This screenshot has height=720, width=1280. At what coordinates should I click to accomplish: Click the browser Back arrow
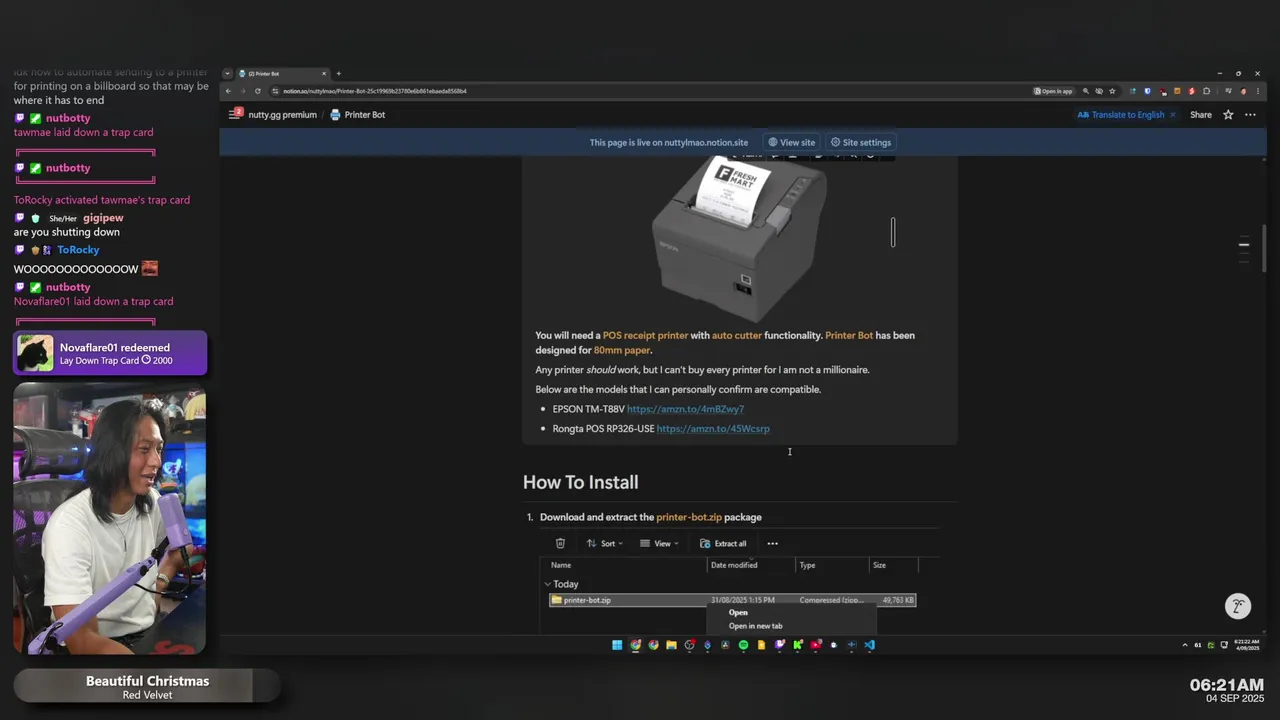(x=228, y=91)
